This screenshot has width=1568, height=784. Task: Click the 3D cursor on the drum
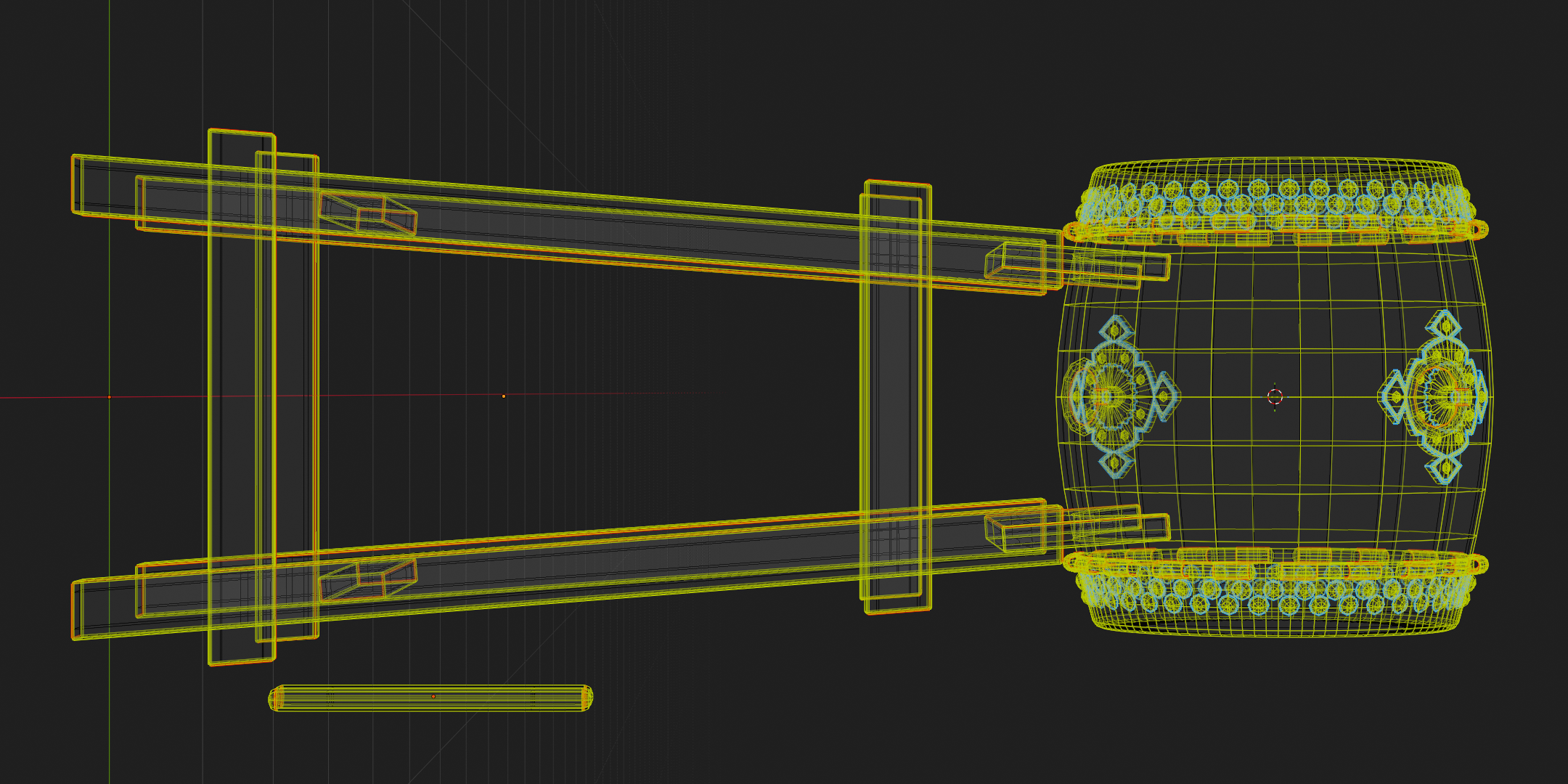(1275, 396)
